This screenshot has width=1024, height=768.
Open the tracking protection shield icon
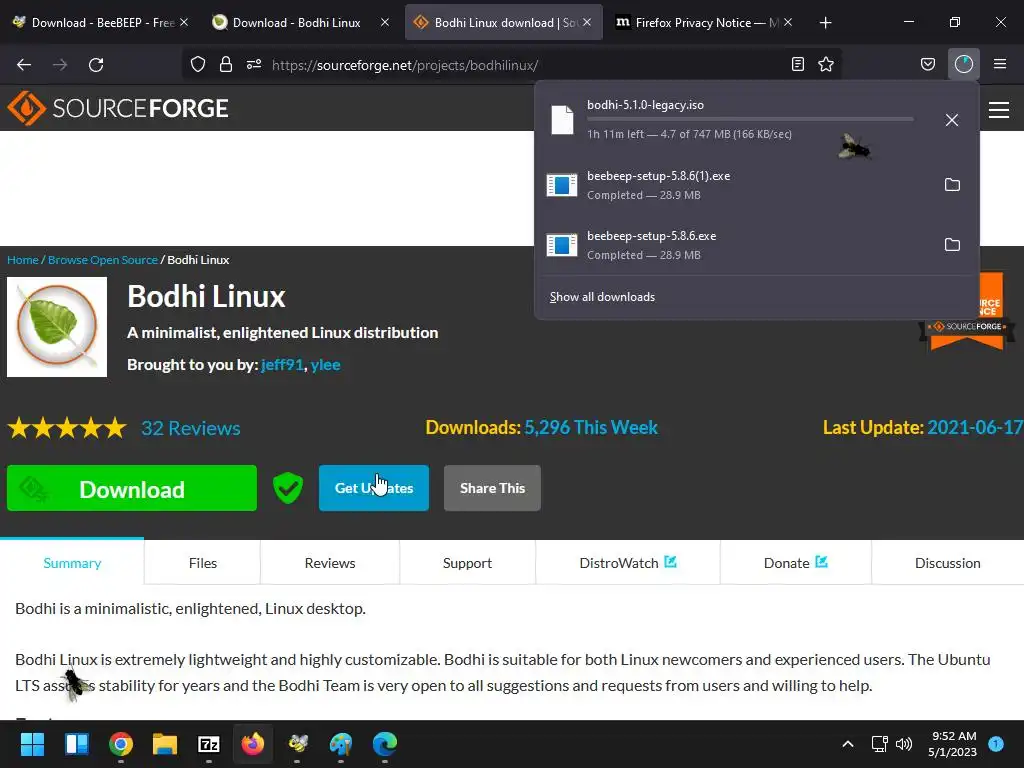click(198, 64)
